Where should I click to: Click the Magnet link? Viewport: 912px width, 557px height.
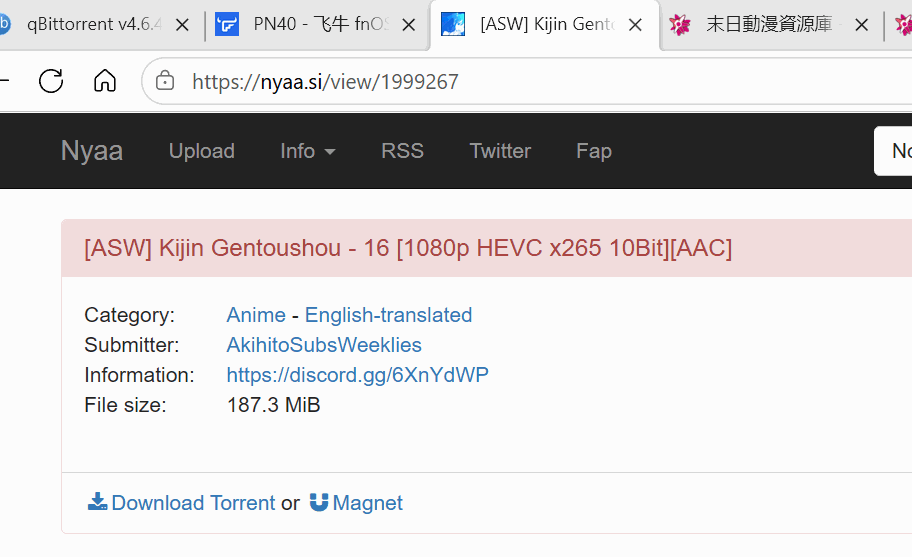point(368,502)
